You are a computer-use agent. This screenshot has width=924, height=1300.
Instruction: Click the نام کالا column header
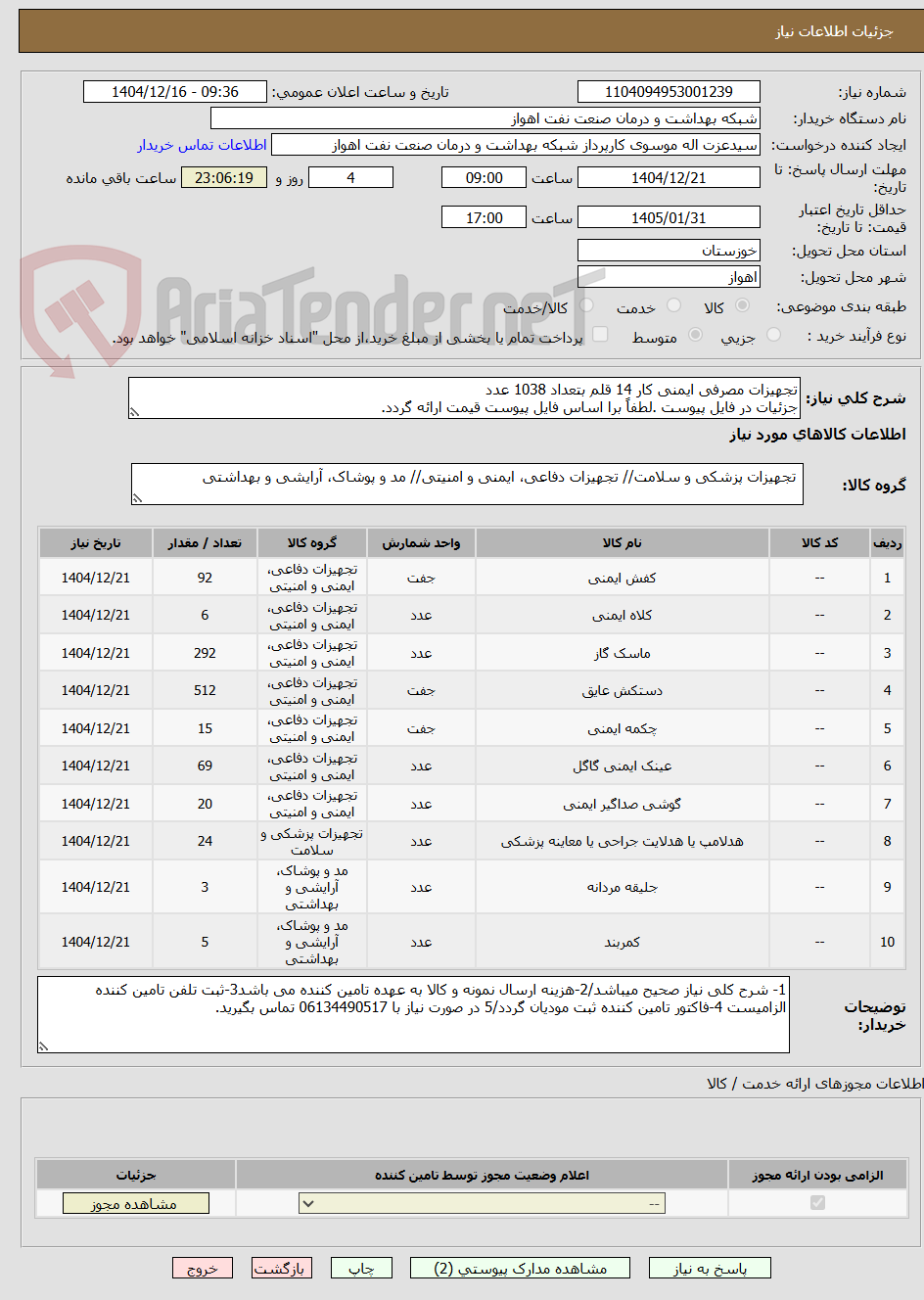[622, 542]
